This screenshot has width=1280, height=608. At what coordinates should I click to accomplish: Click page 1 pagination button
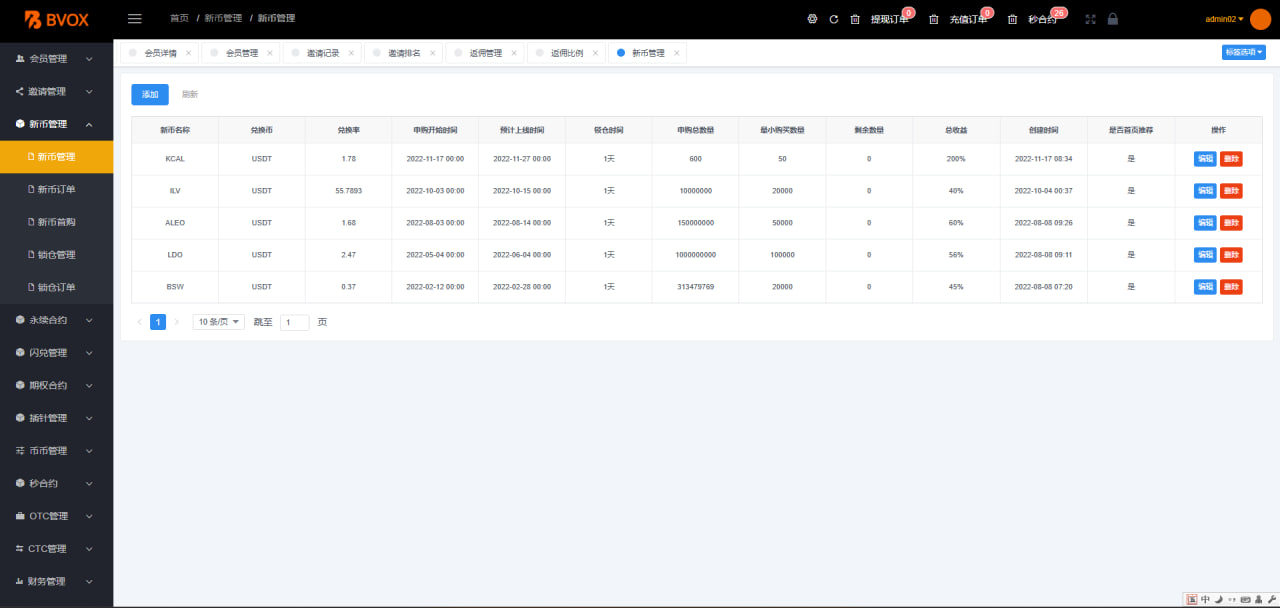tap(158, 322)
